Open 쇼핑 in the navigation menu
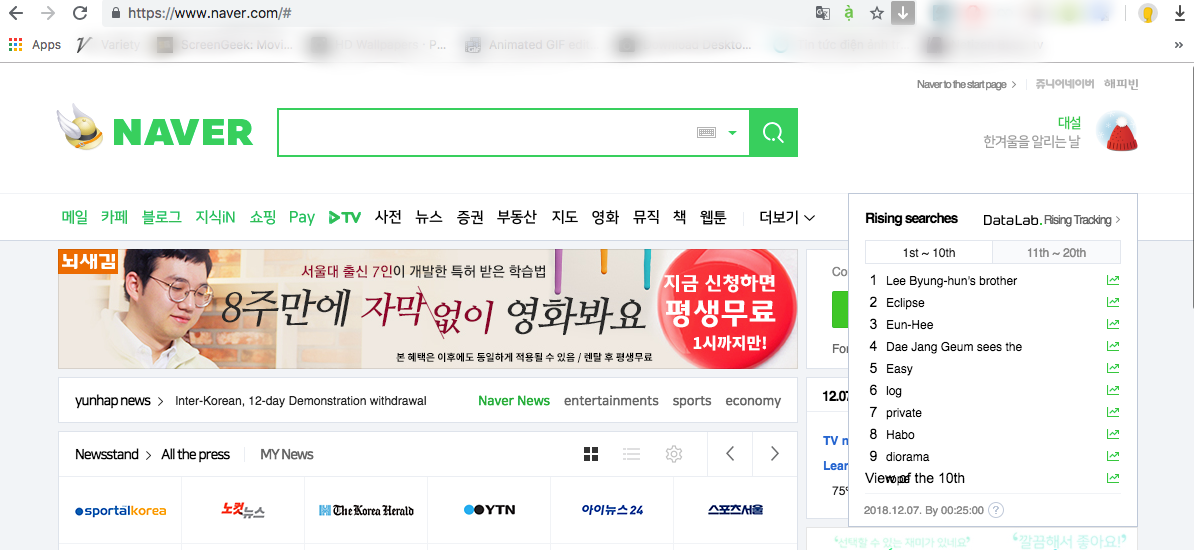The image size is (1194, 550). [x=263, y=217]
